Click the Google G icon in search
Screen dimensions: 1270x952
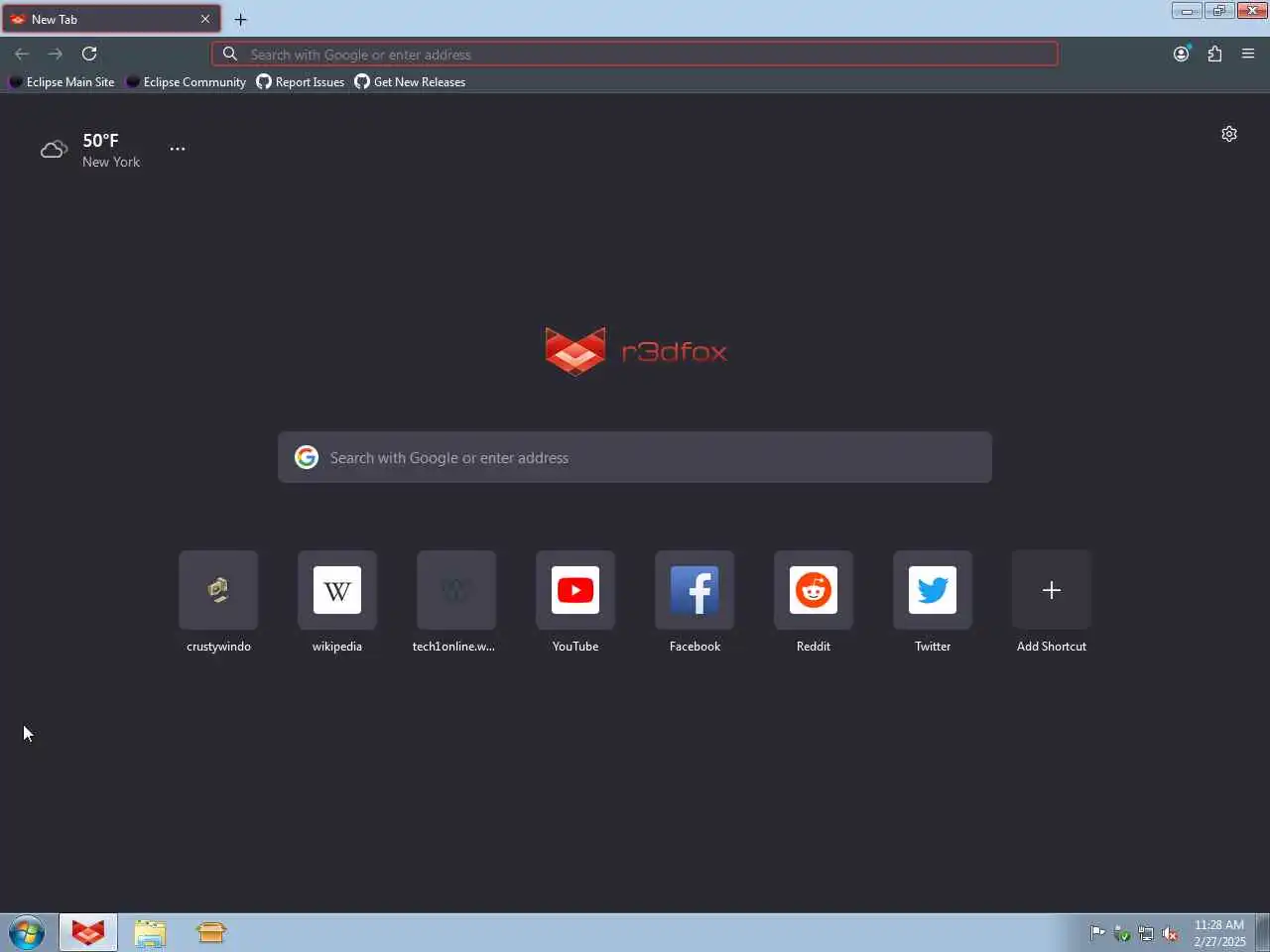pos(307,457)
